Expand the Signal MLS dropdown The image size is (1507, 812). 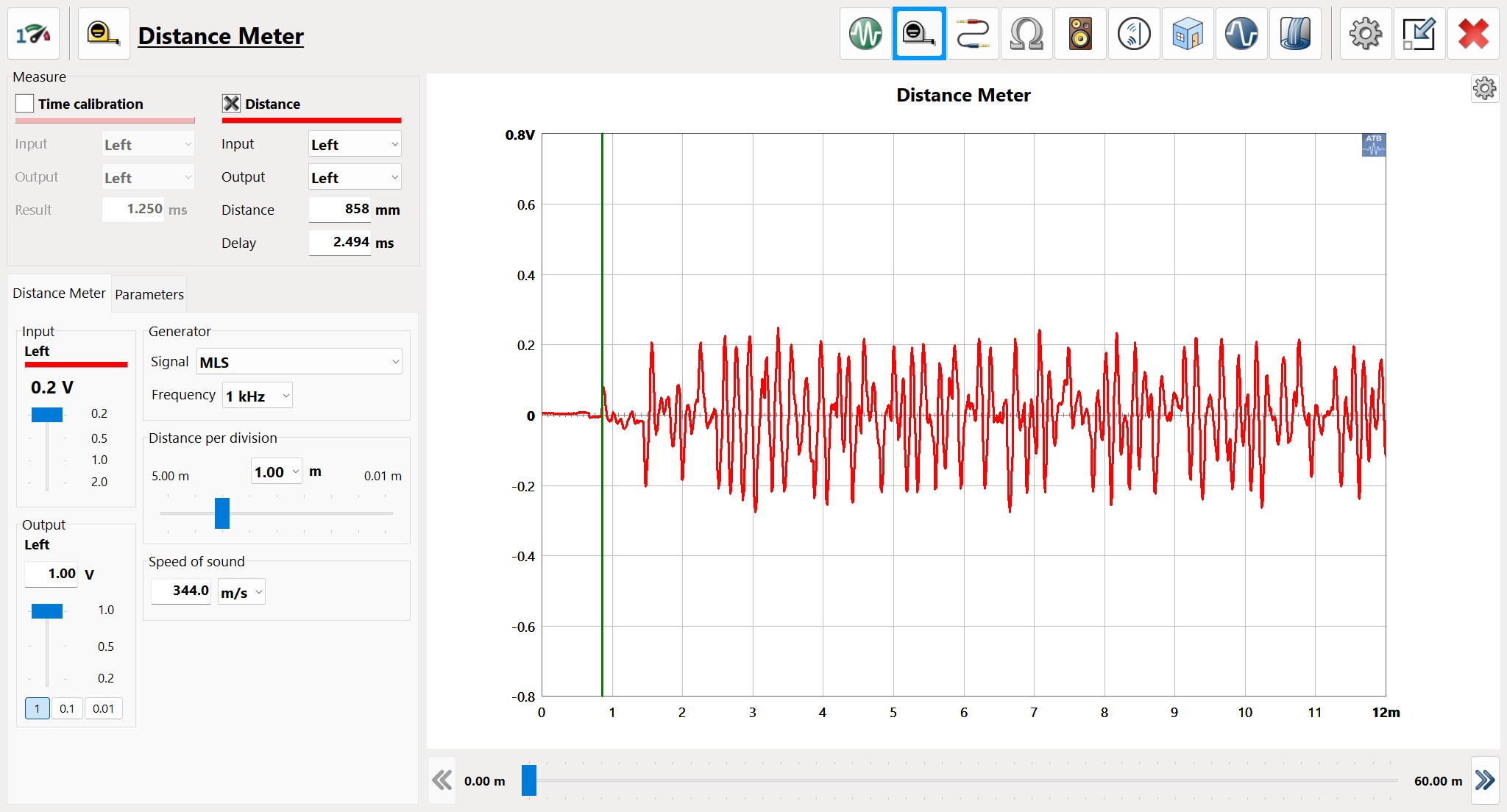[299, 362]
